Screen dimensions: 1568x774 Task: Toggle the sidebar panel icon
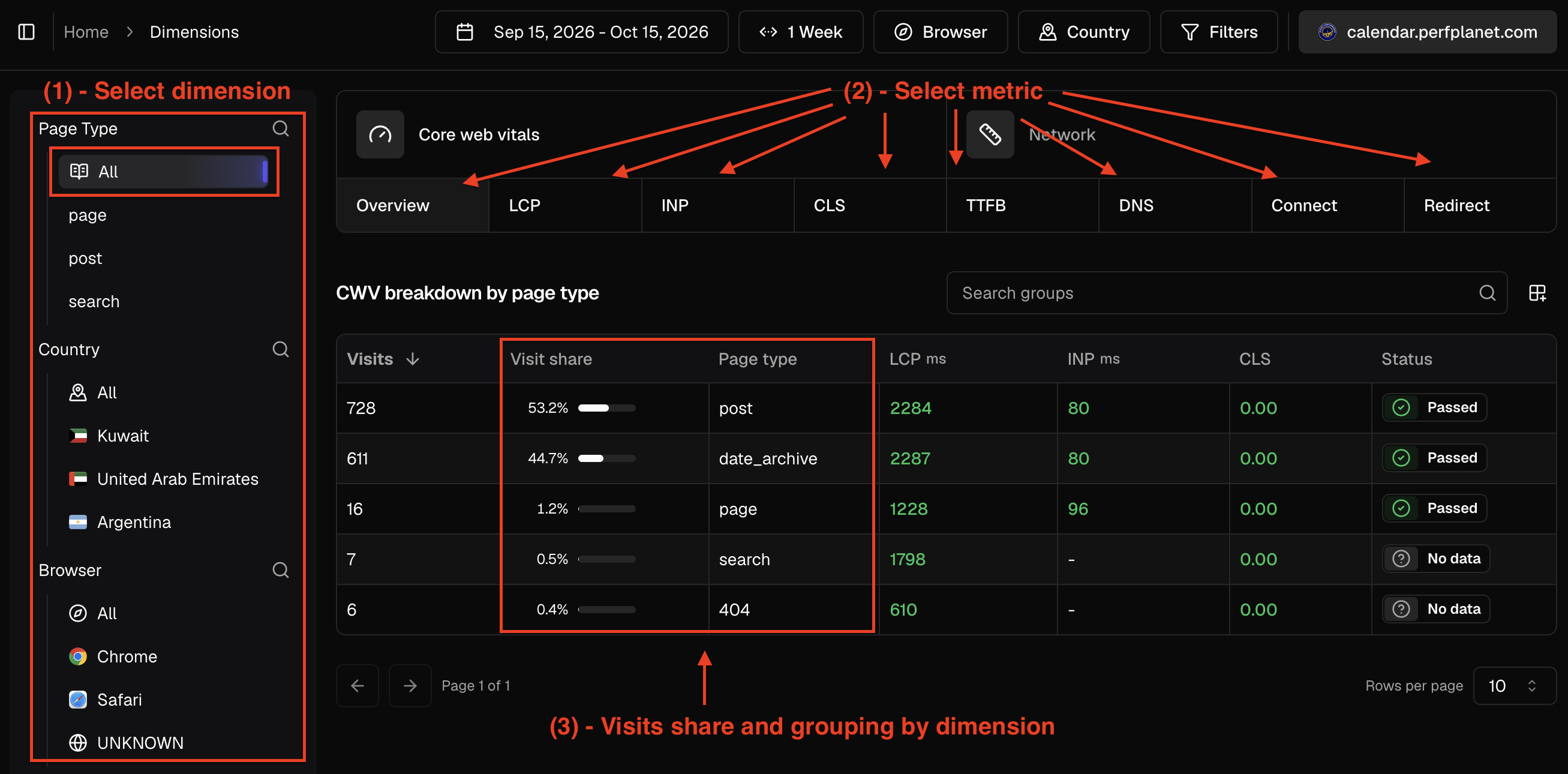(26, 32)
